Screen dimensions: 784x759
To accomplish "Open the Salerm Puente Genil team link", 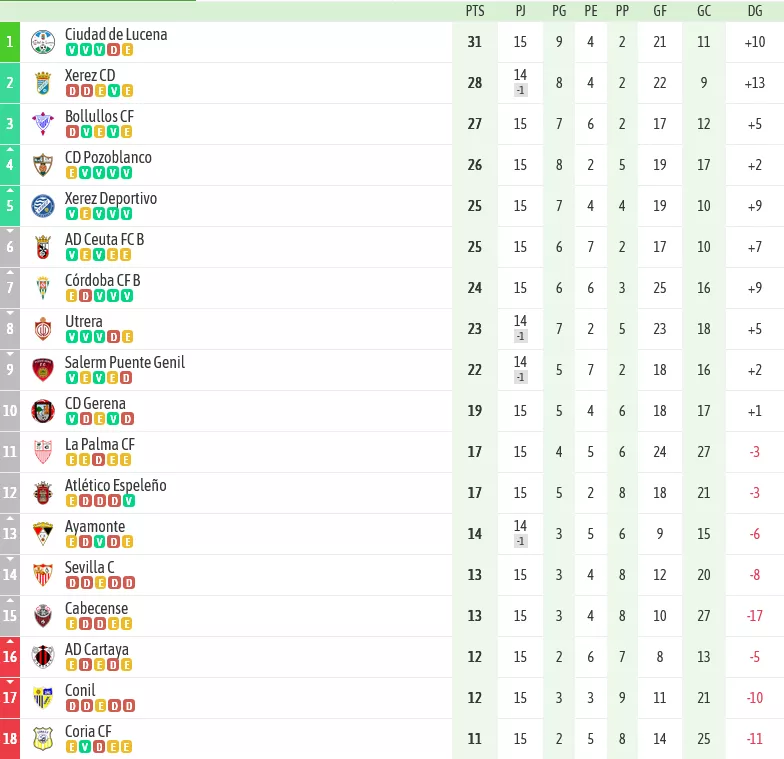I will click(124, 362).
